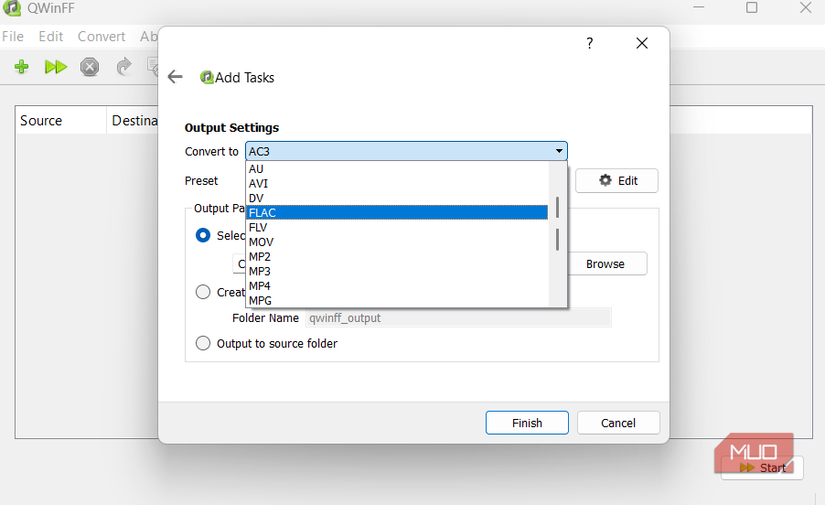Screen dimensions: 825x505
Task: Open the File menu
Action: tap(13, 37)
